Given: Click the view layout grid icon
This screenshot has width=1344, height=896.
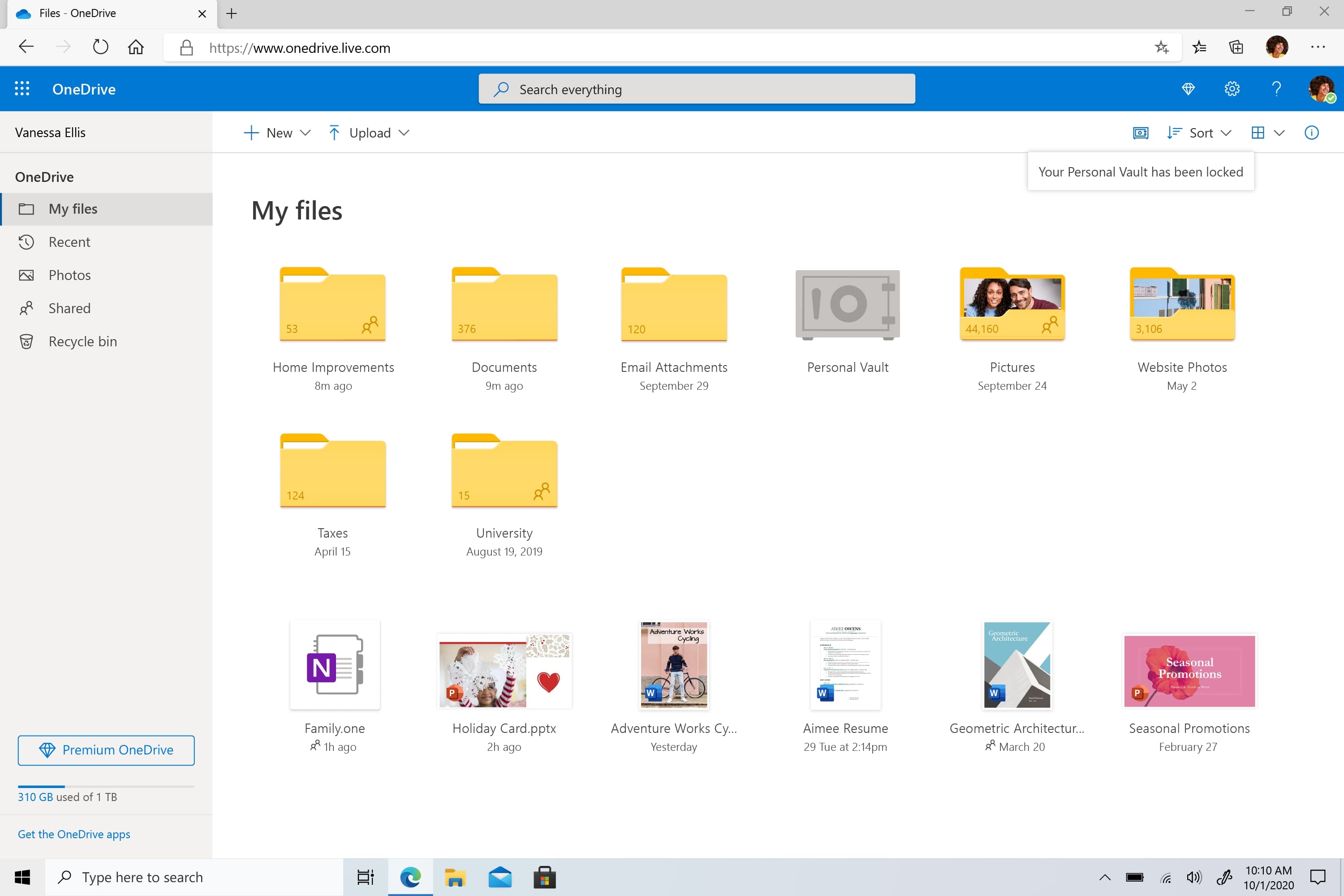Looking at the screenshot, I should [x=1258, y=133].
